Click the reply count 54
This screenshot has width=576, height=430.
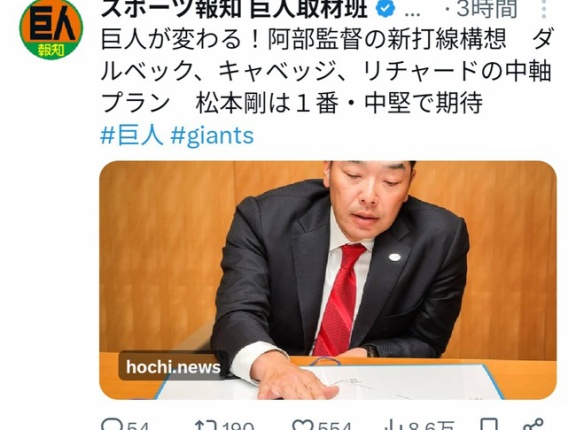point(138,426)
